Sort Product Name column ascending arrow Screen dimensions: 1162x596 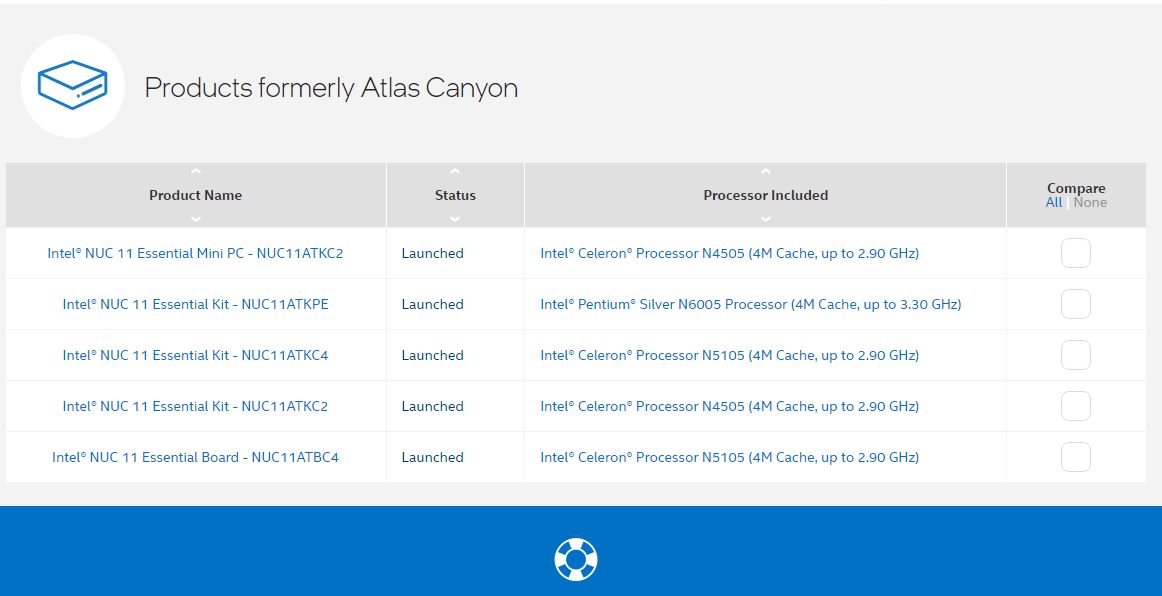[196, 172]
